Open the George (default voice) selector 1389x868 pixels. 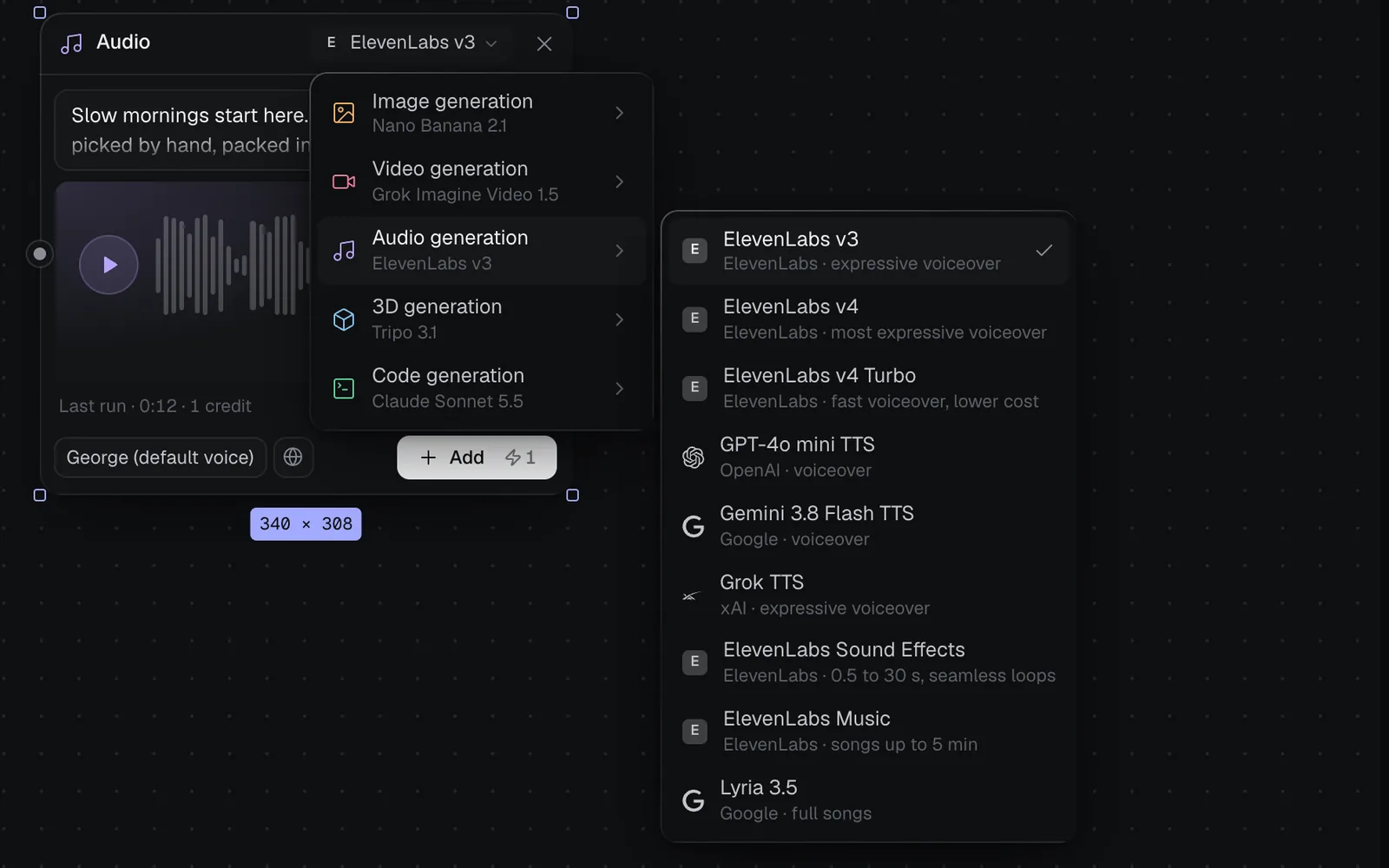[161, 457]
